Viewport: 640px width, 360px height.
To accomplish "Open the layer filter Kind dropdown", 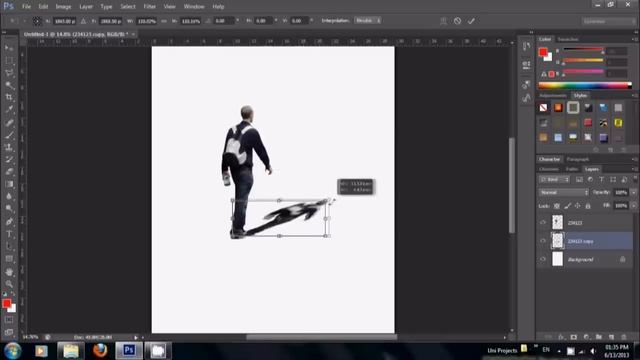I will [x=554, y=179].
